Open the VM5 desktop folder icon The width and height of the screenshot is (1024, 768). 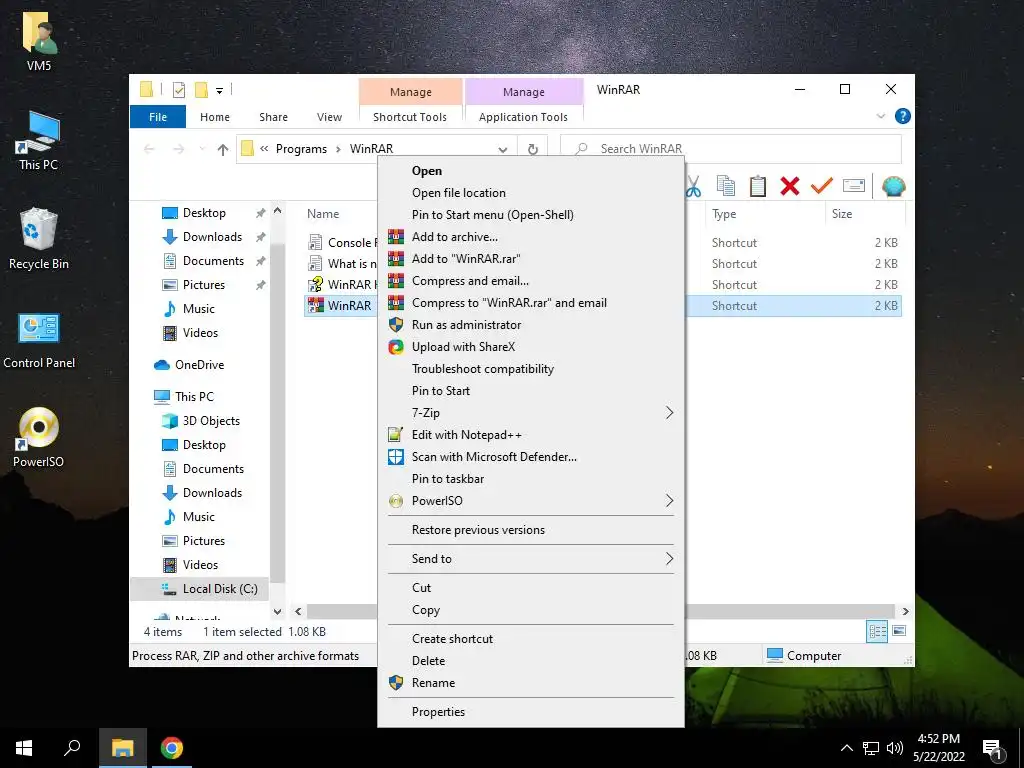(39, 40)
